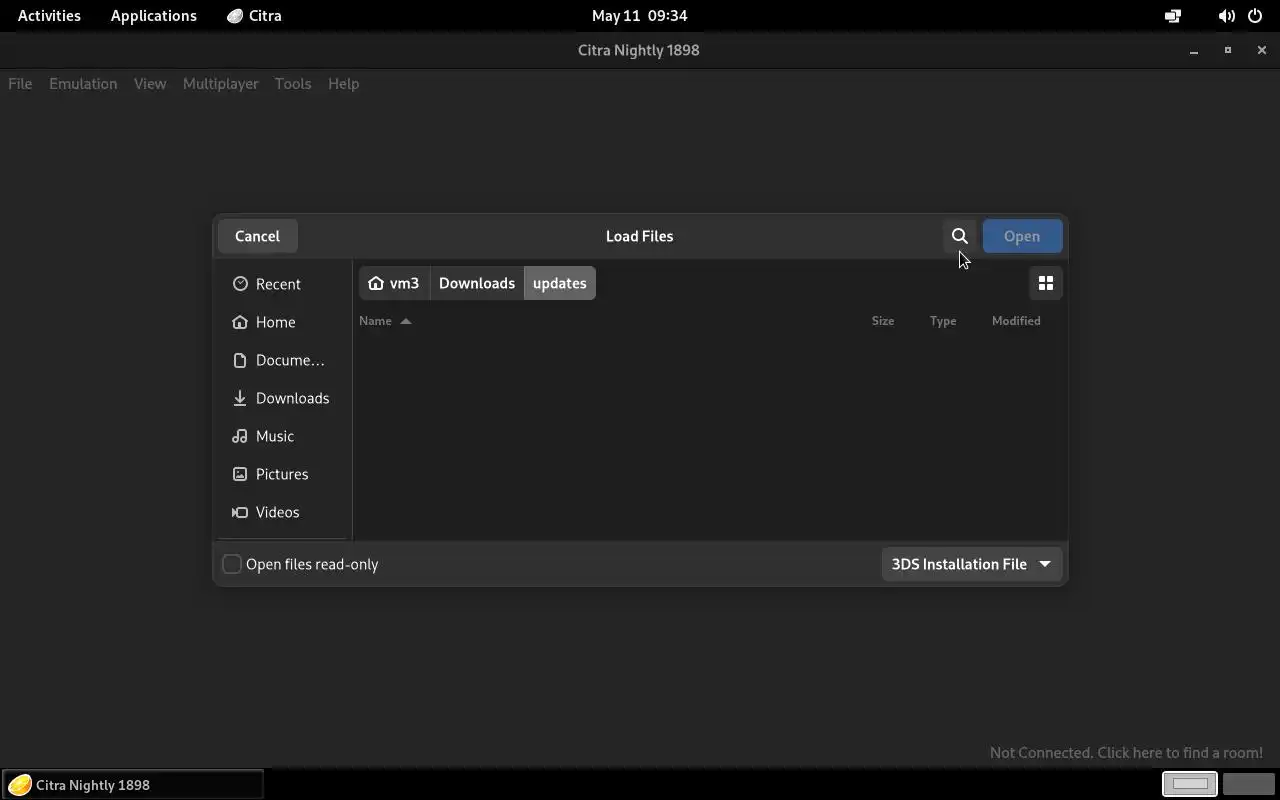Viewport: 1280px width, 800px height.
Task: Open the Emulation menu
Action: pyautogui.click(x=83, y=84)
